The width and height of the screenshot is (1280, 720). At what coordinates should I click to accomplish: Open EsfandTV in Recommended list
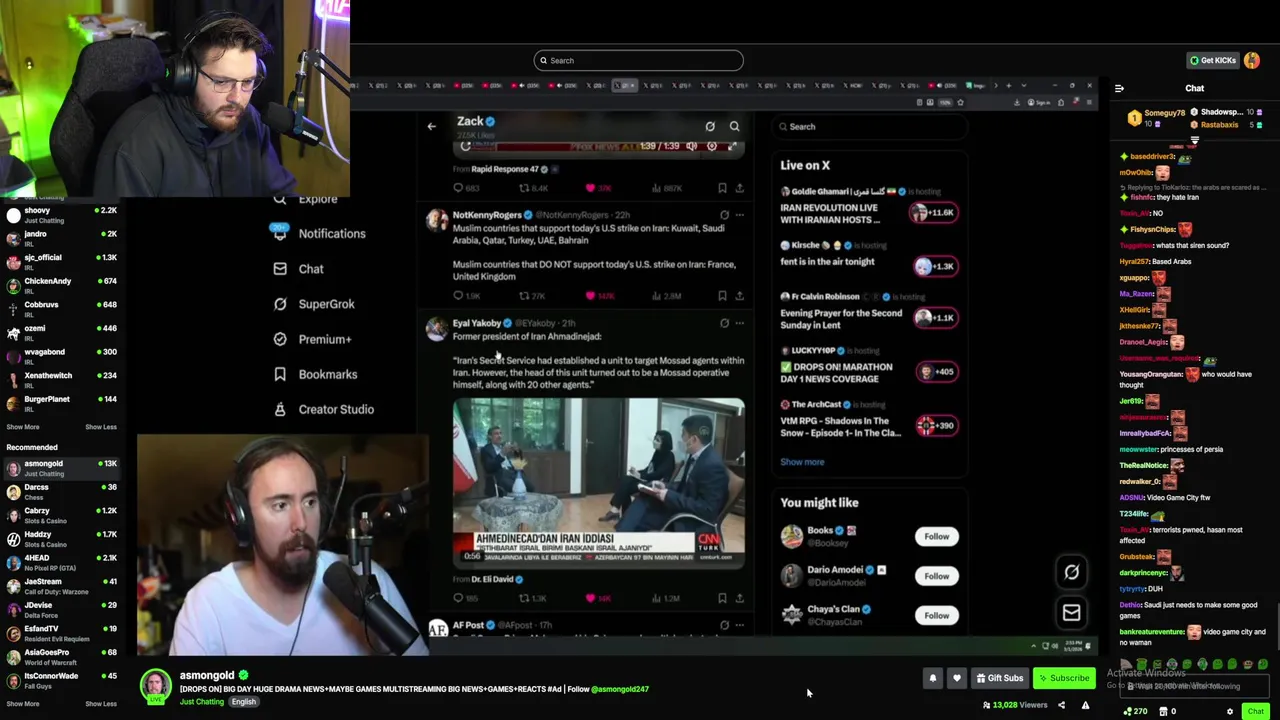tap(60, 633)
